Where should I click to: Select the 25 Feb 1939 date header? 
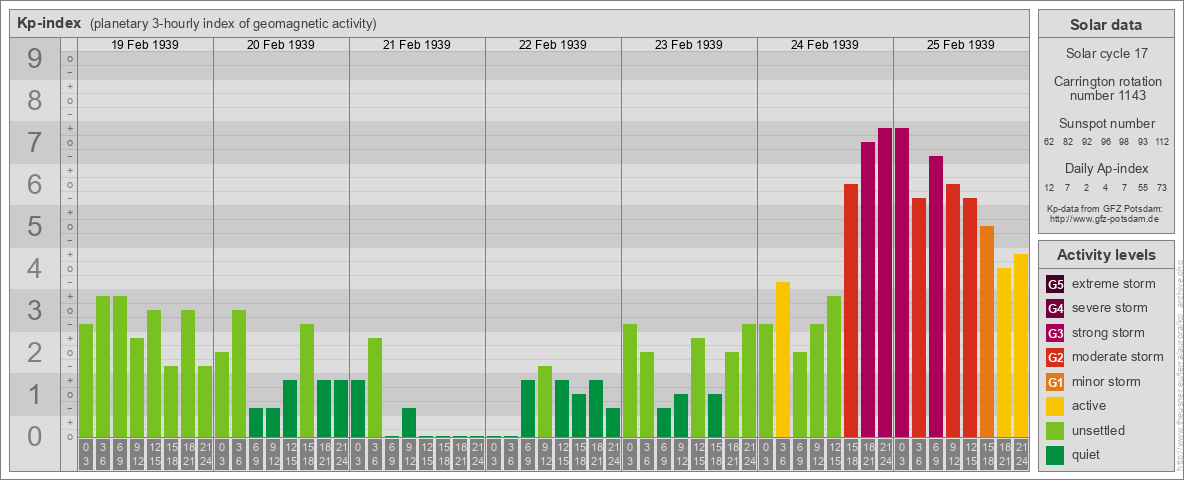coord(960,45)
